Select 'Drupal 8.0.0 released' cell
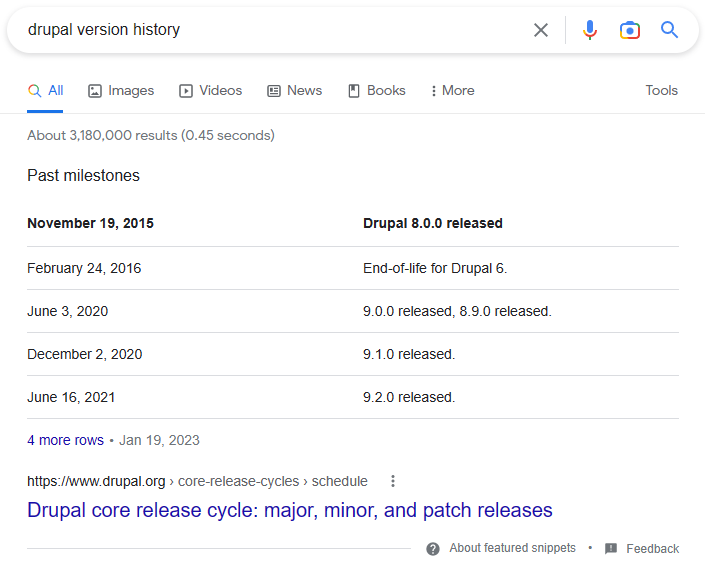The image size is (705, 563). pyautogui.click(x=433, y=223)
